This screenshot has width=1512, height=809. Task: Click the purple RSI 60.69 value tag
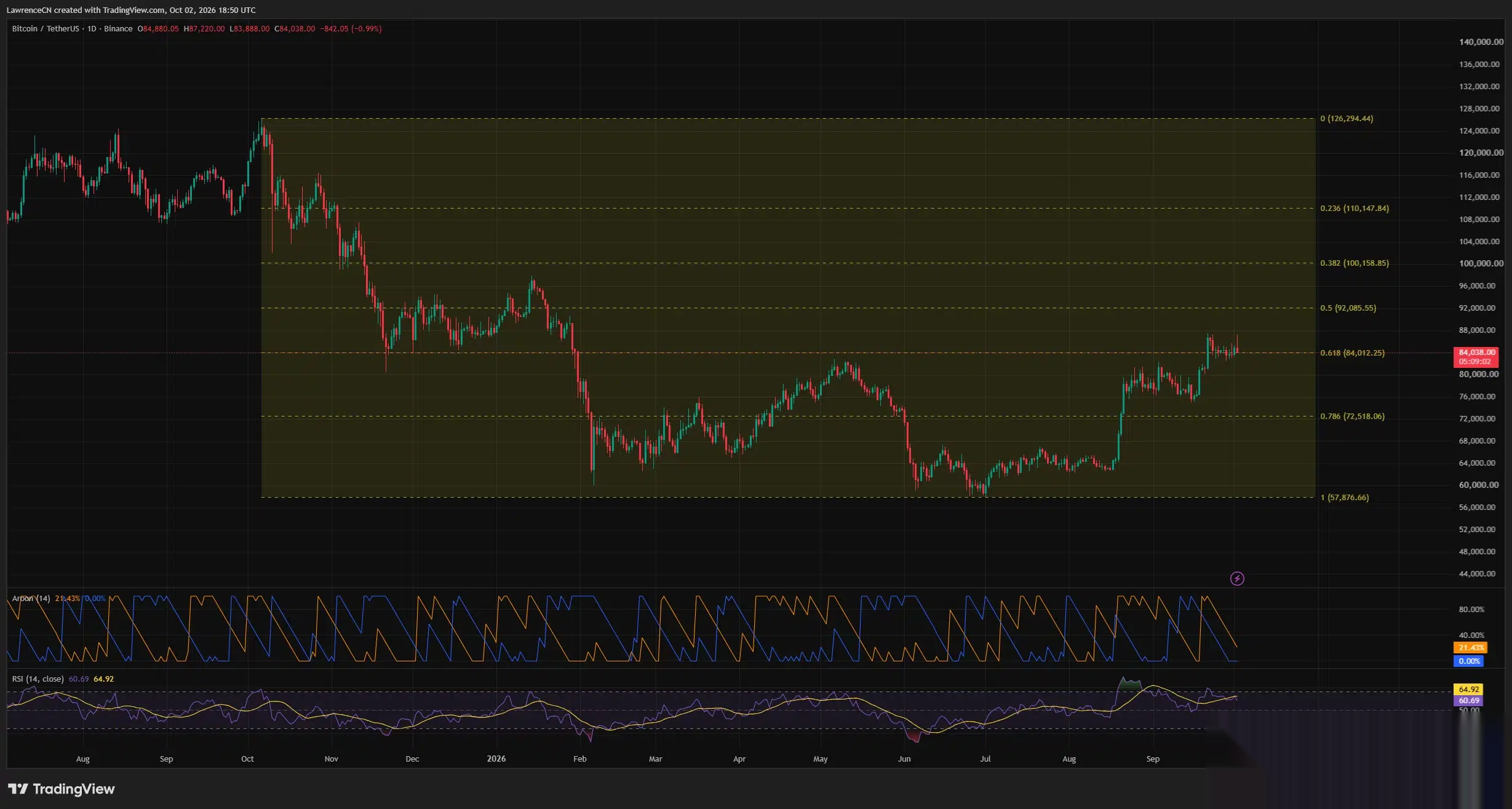click(1468, 700)
